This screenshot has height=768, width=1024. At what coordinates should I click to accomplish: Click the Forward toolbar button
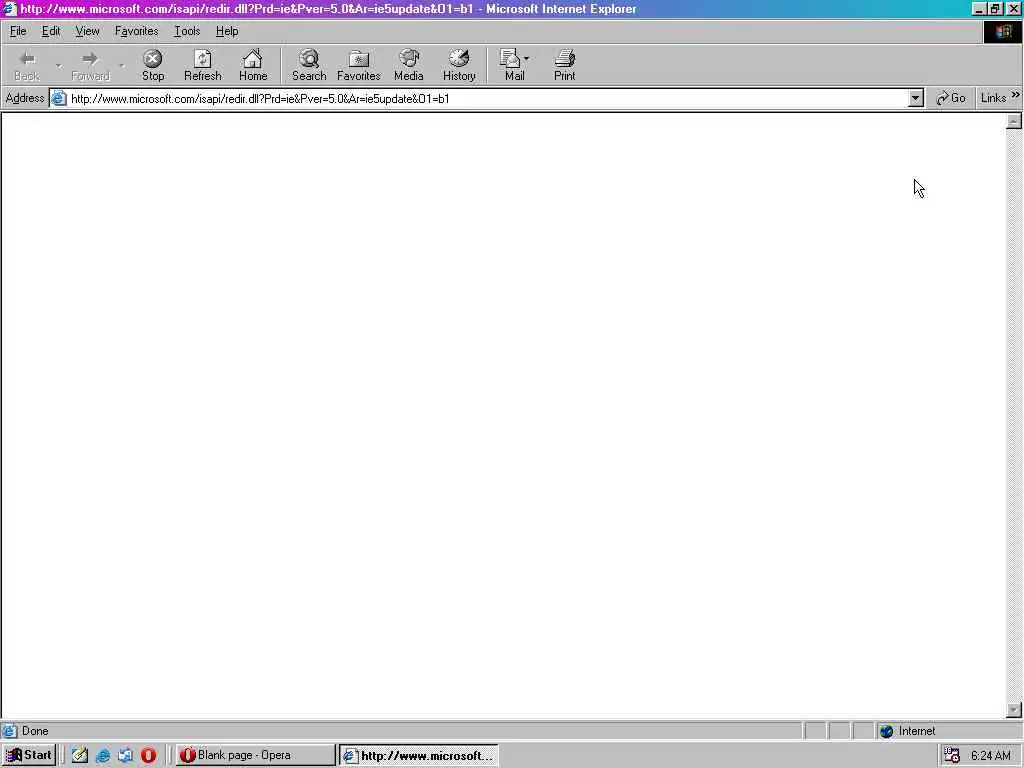coord(90,65)
